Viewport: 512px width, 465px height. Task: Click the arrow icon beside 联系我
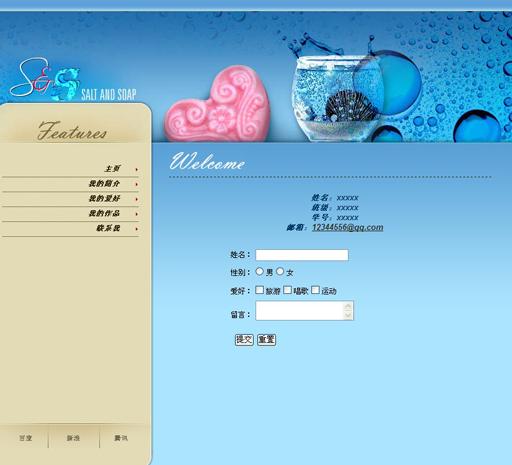(137, 229)
